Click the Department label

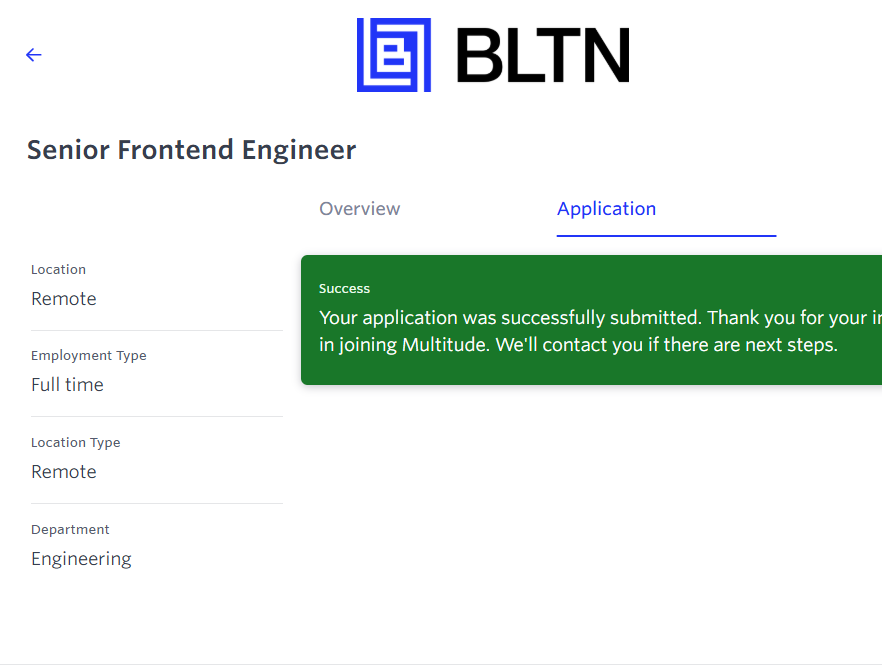click(70, 529)
